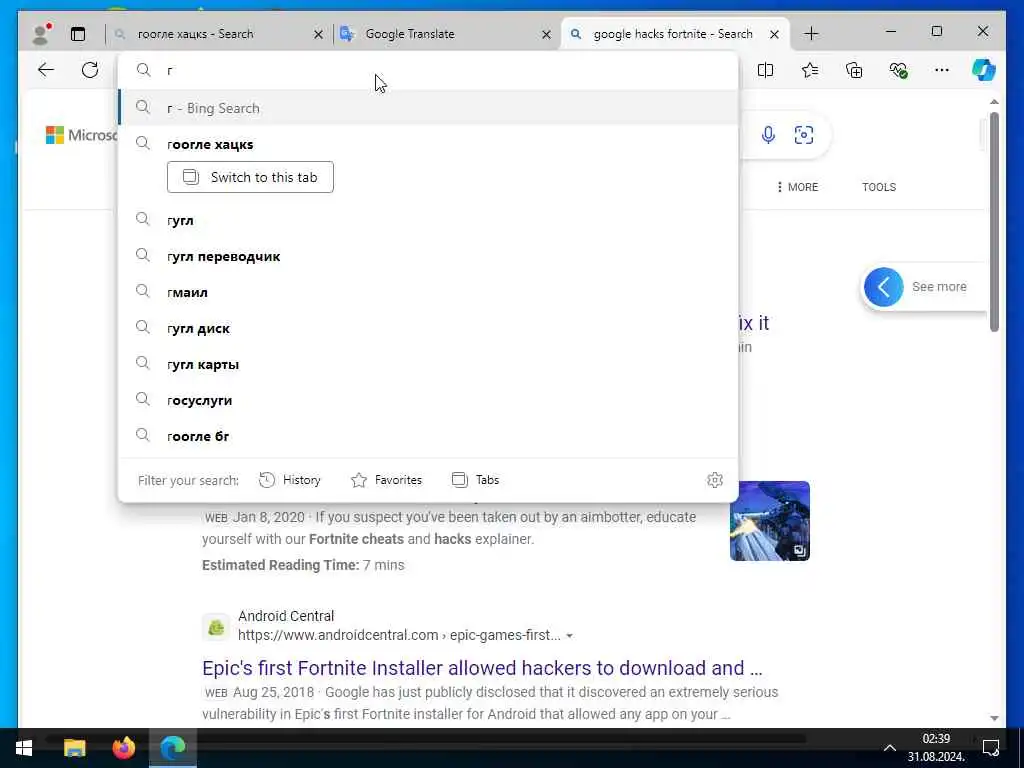
Task: Launch Firefox from the taskbar
Action: pyautogui.click(x=123, y=748)
